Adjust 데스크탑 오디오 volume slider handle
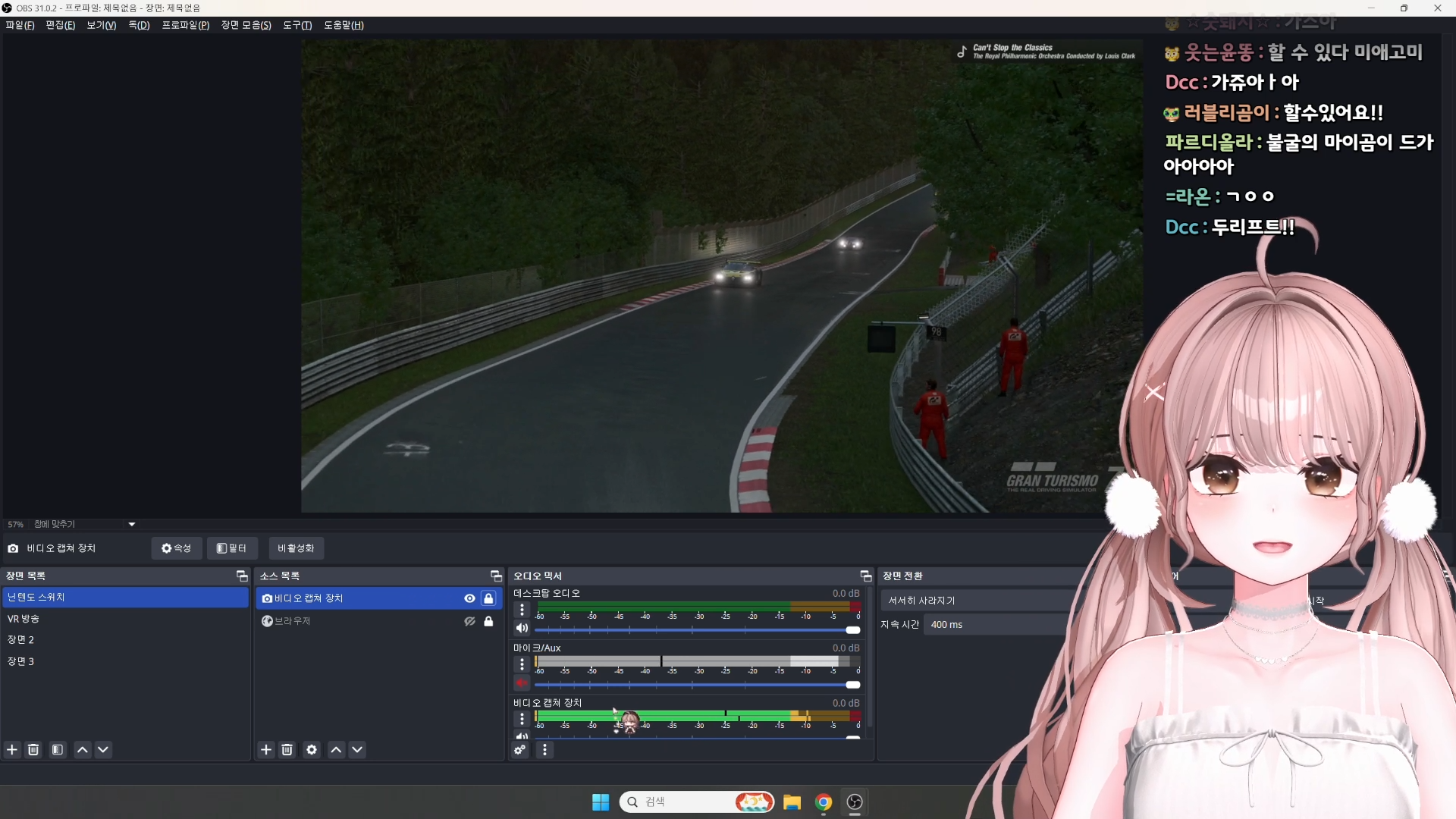 (x=852, y=630)
